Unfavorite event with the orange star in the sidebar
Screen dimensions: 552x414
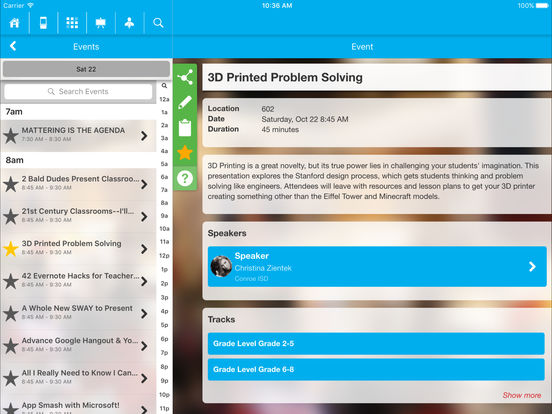pos(185,153)
